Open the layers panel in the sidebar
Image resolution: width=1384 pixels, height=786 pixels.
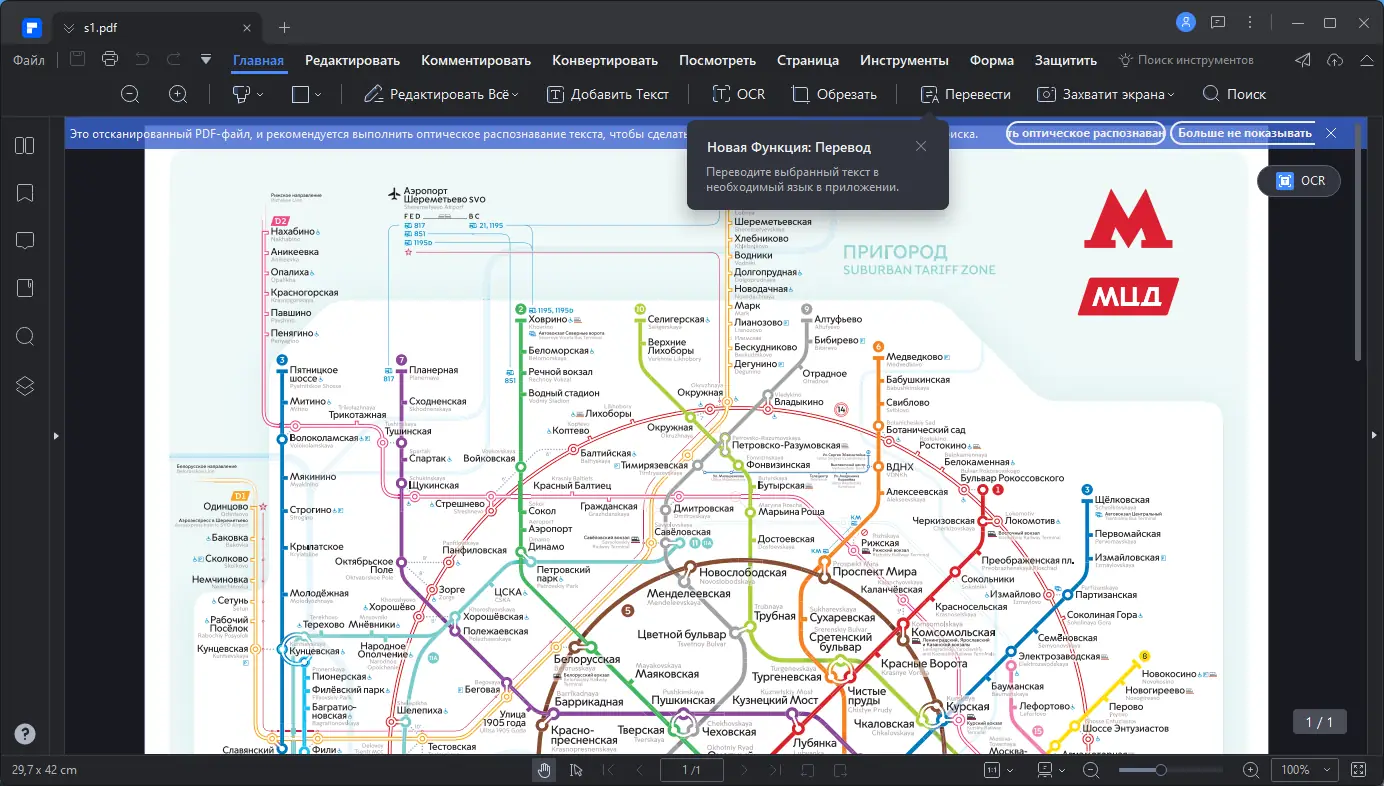click(25, 385)
